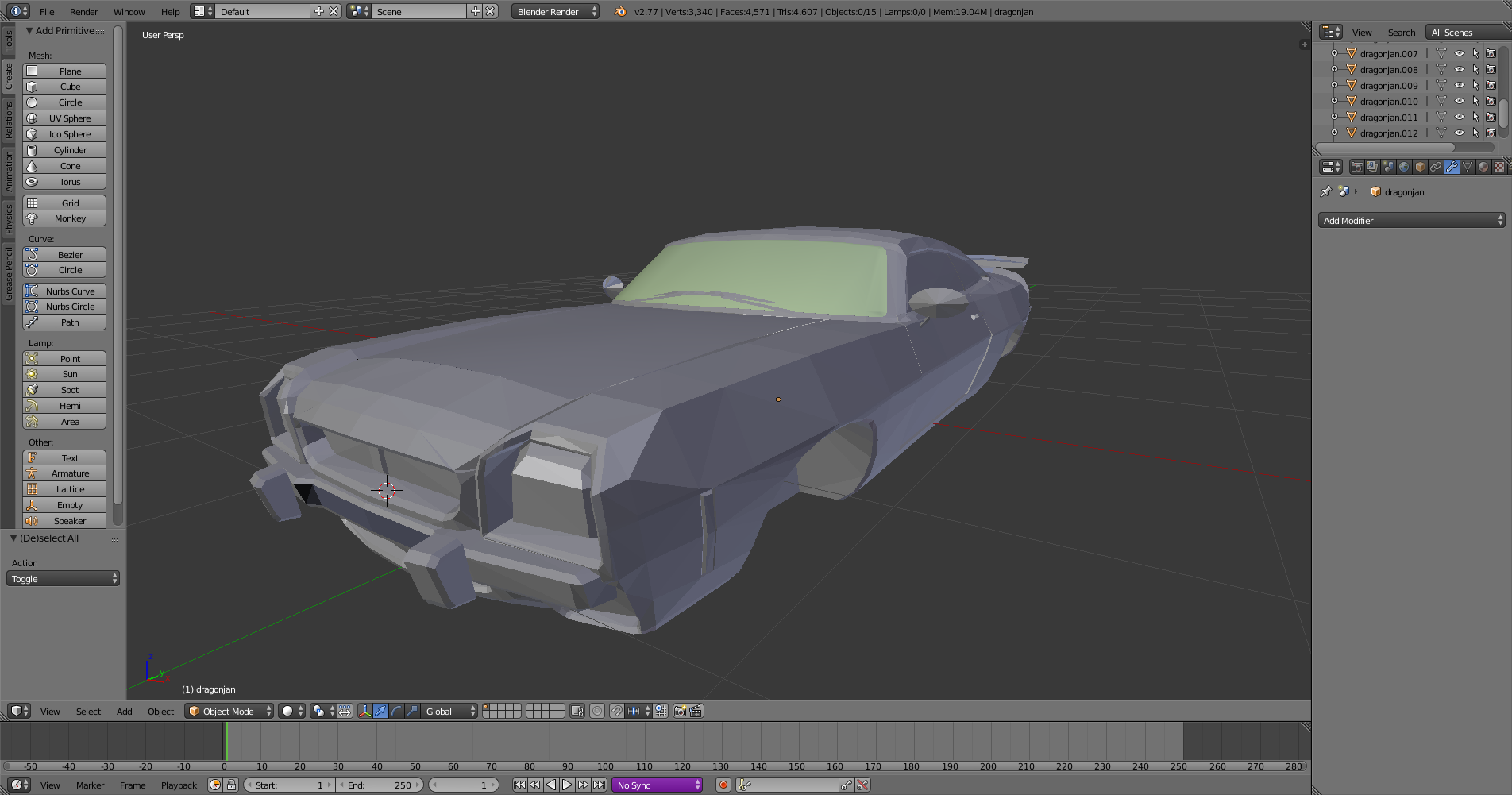Switch to the World properties globe icon
Screen dimensions: 1512x795
tap(1404, 167)
